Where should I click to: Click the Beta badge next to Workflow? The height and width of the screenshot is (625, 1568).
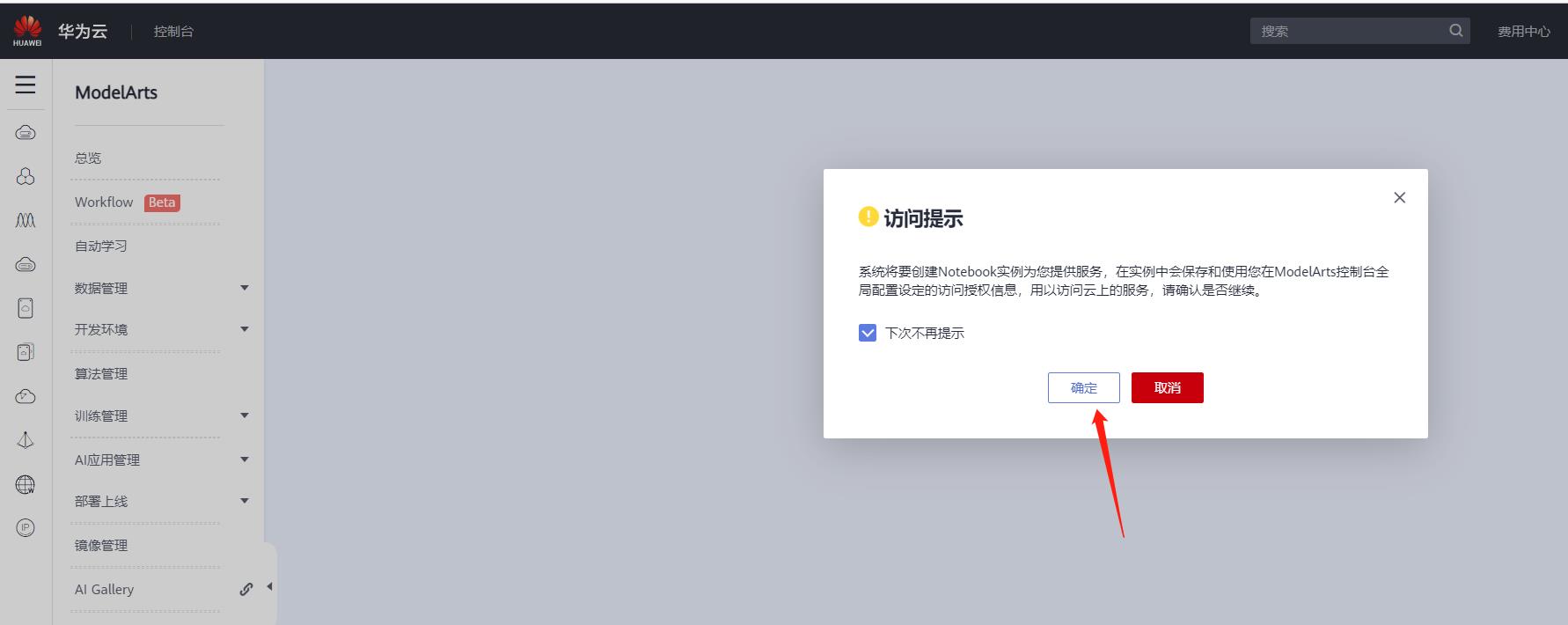(x=162, y=202)
